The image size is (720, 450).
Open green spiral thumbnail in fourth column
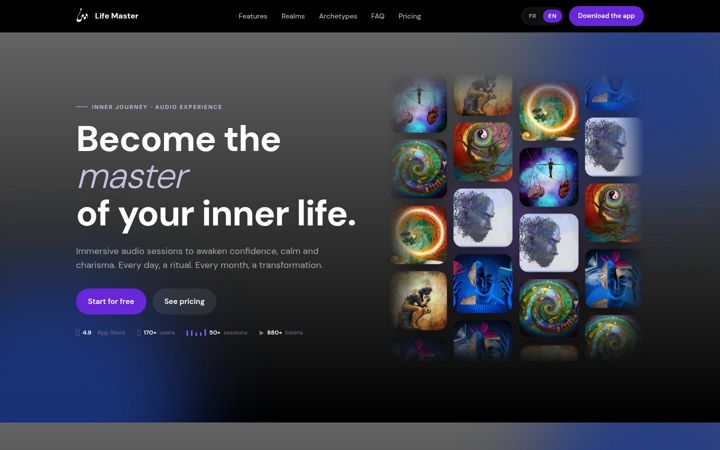(x=613, y=337)
